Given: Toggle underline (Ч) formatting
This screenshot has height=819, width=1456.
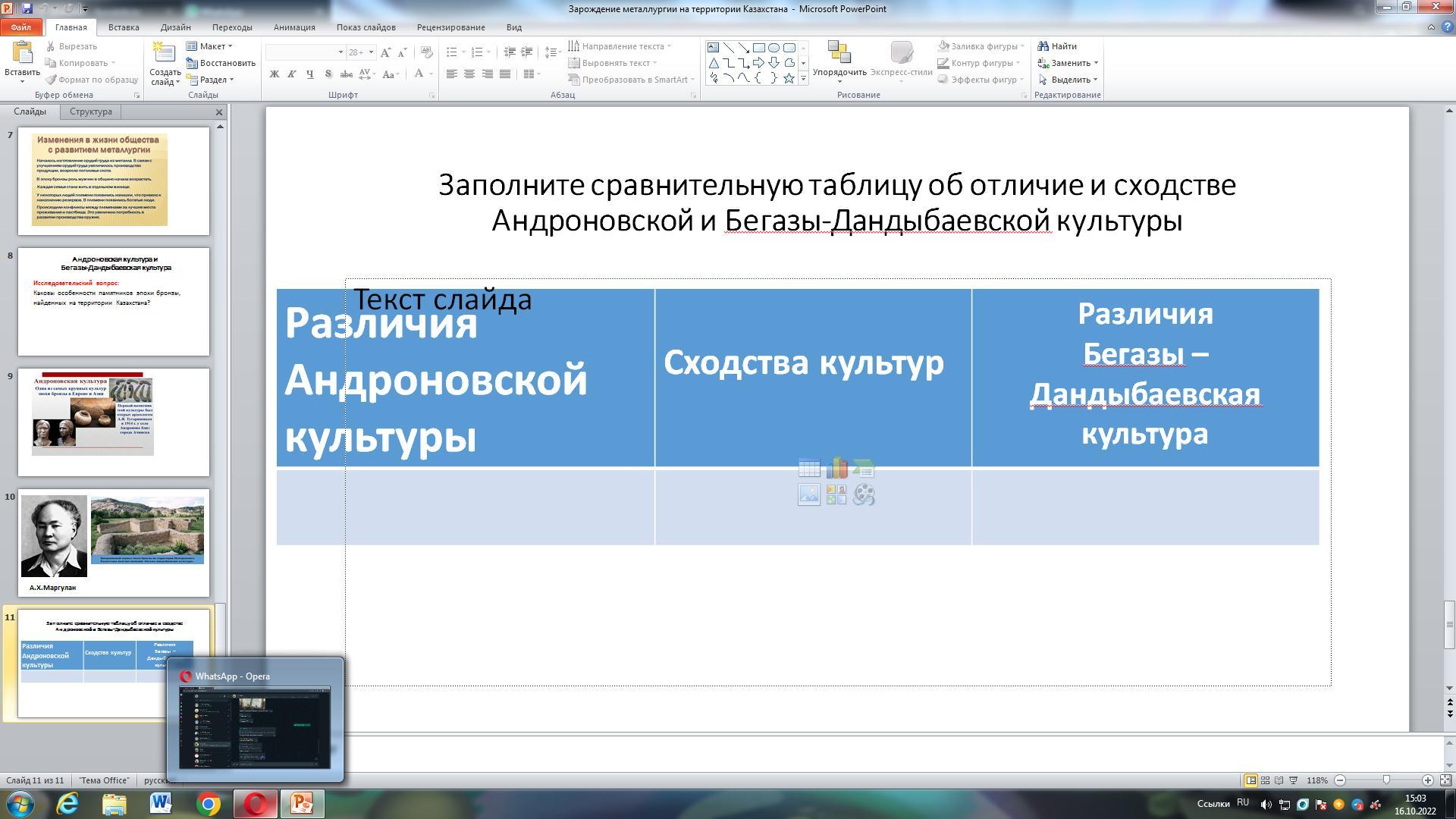Looking at the screenshot, I should (309, 74).
